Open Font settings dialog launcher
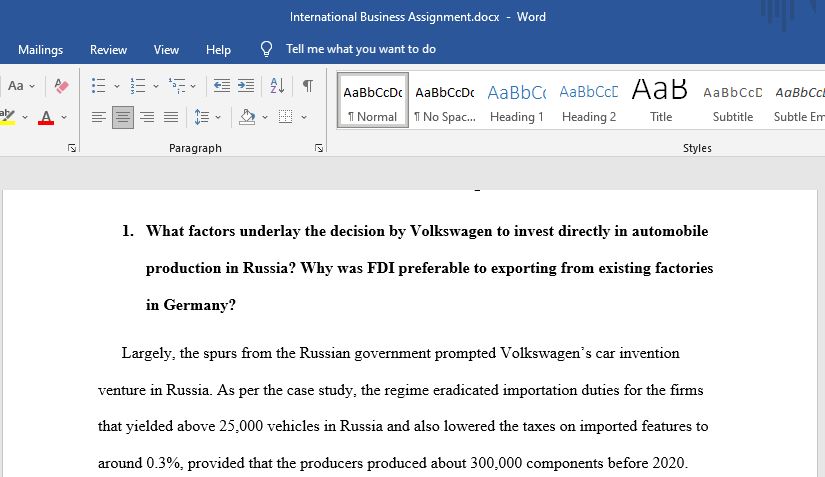Viewport: 825px width, 477px height. (x=72, y=148)
